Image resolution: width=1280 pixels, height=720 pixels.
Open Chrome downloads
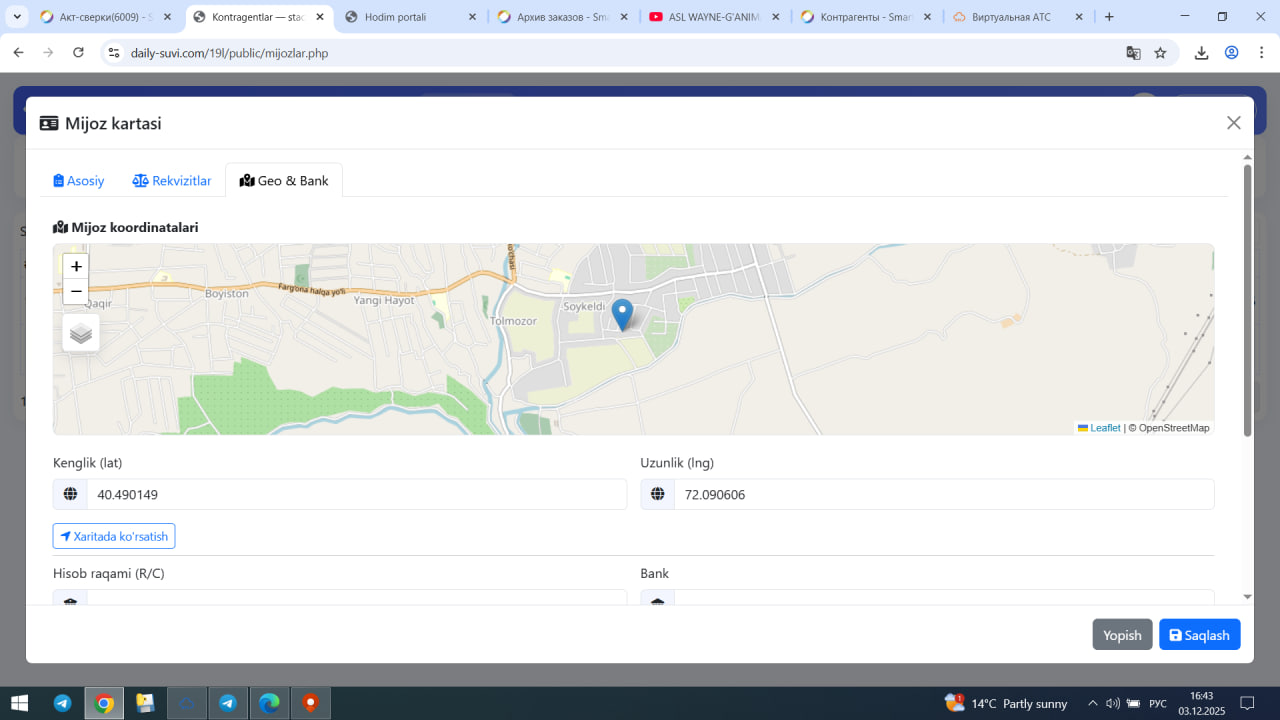coord(1202,53)
